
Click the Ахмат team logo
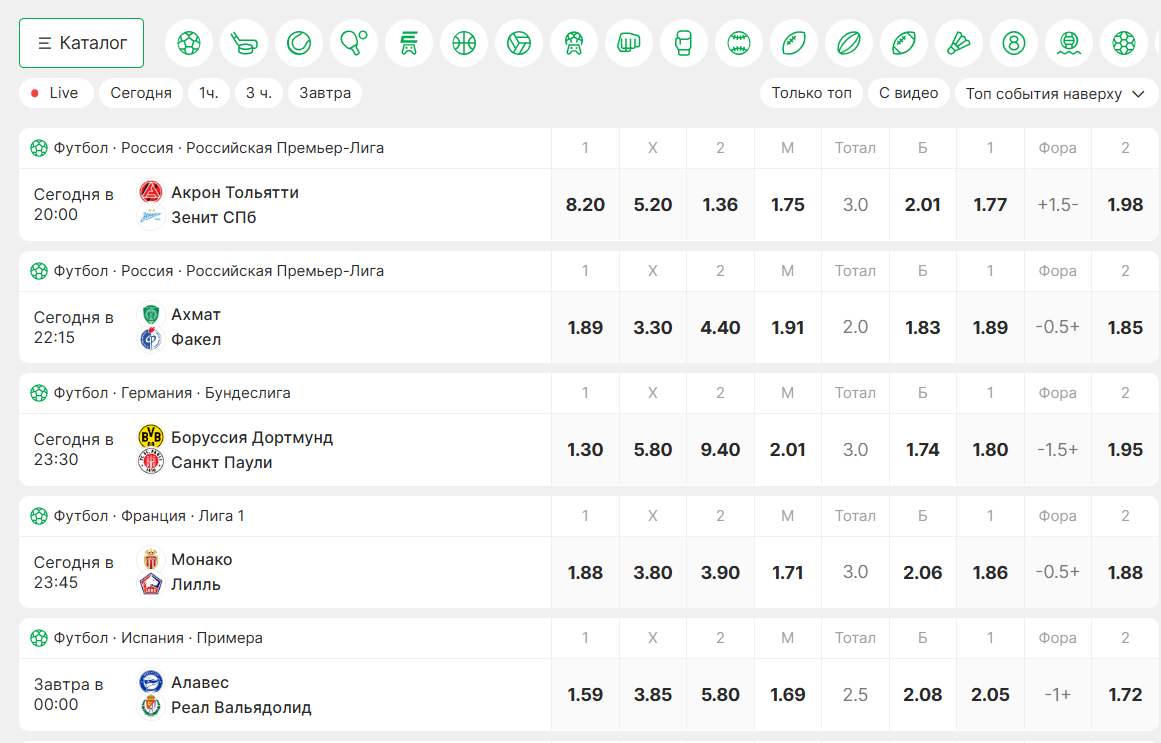pyautogui.click(x=151, y=314)
